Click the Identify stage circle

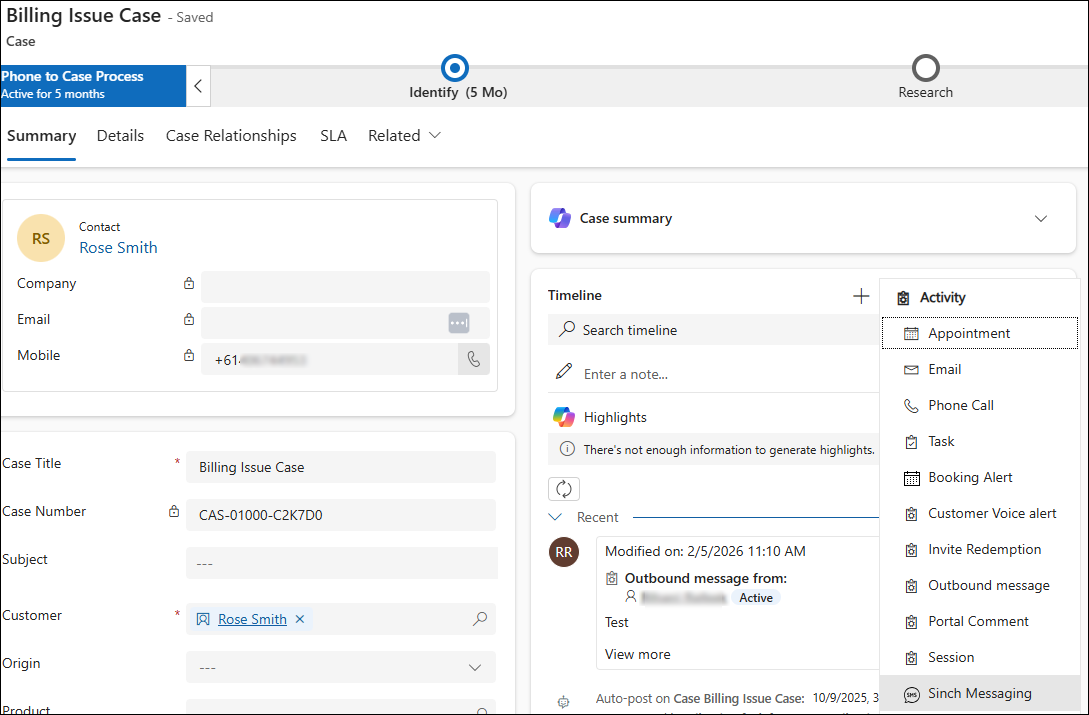(455, 68)
